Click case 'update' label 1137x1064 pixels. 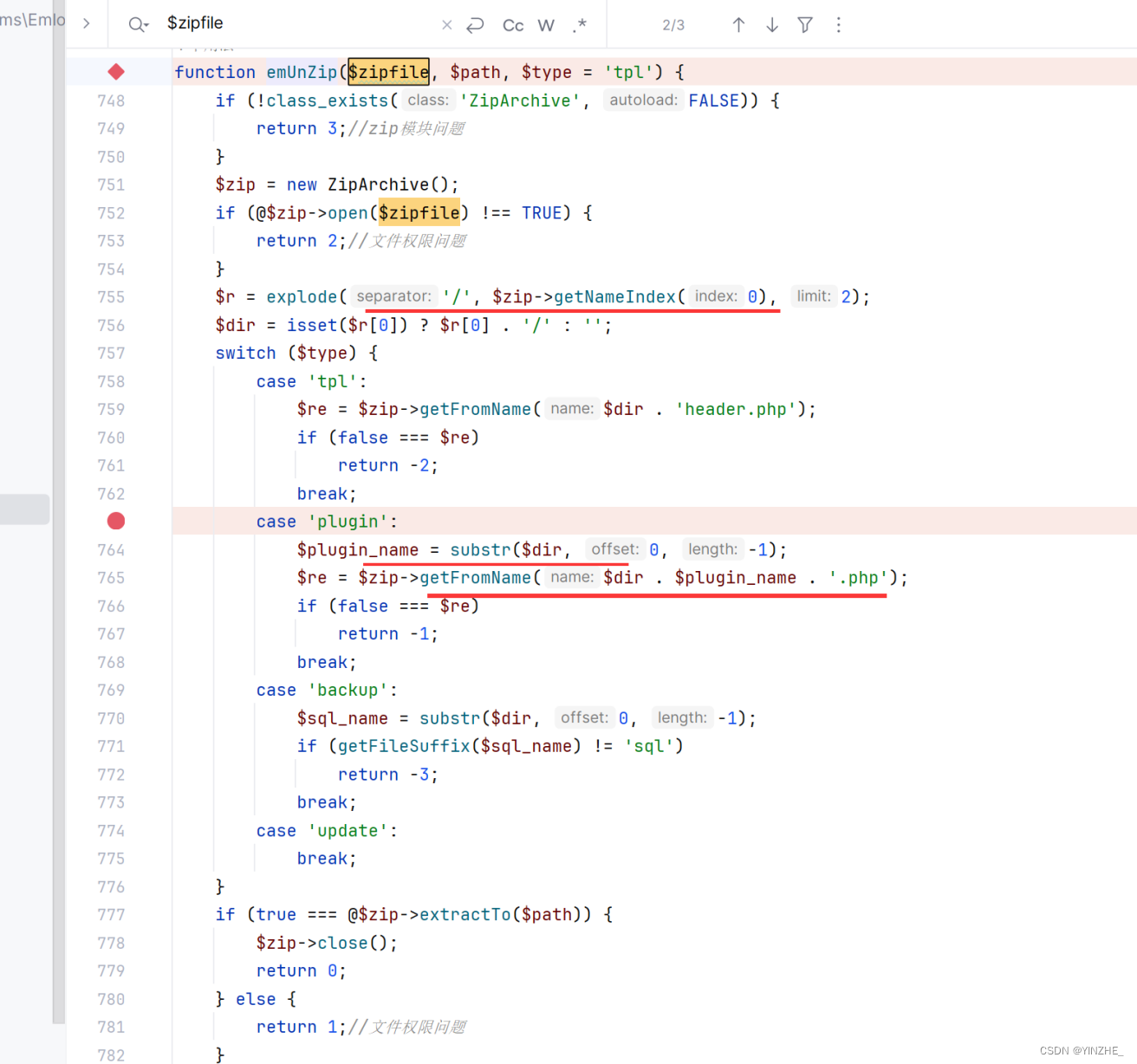point(327,831)
